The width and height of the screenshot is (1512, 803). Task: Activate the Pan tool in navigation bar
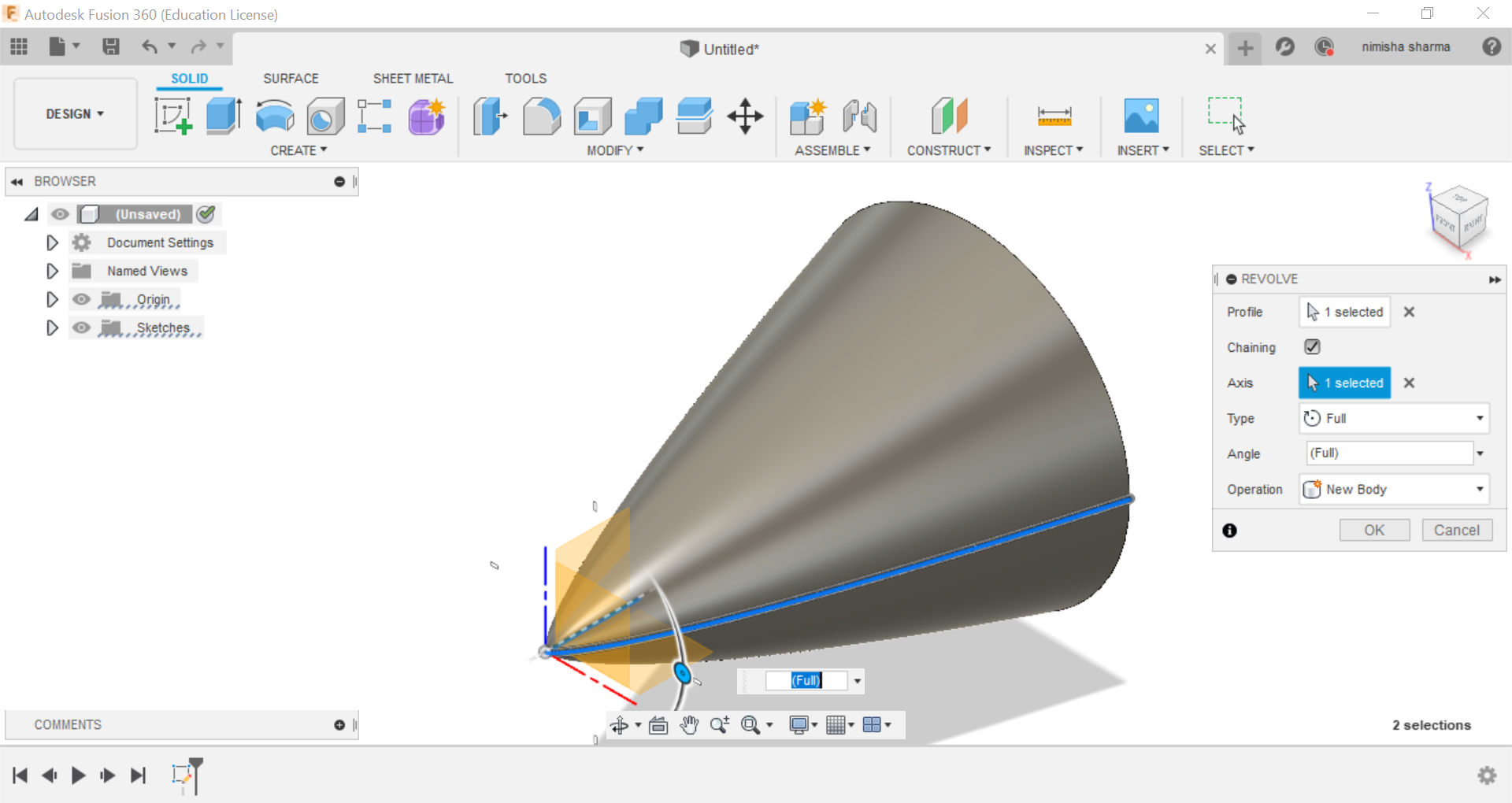[689, 724]
